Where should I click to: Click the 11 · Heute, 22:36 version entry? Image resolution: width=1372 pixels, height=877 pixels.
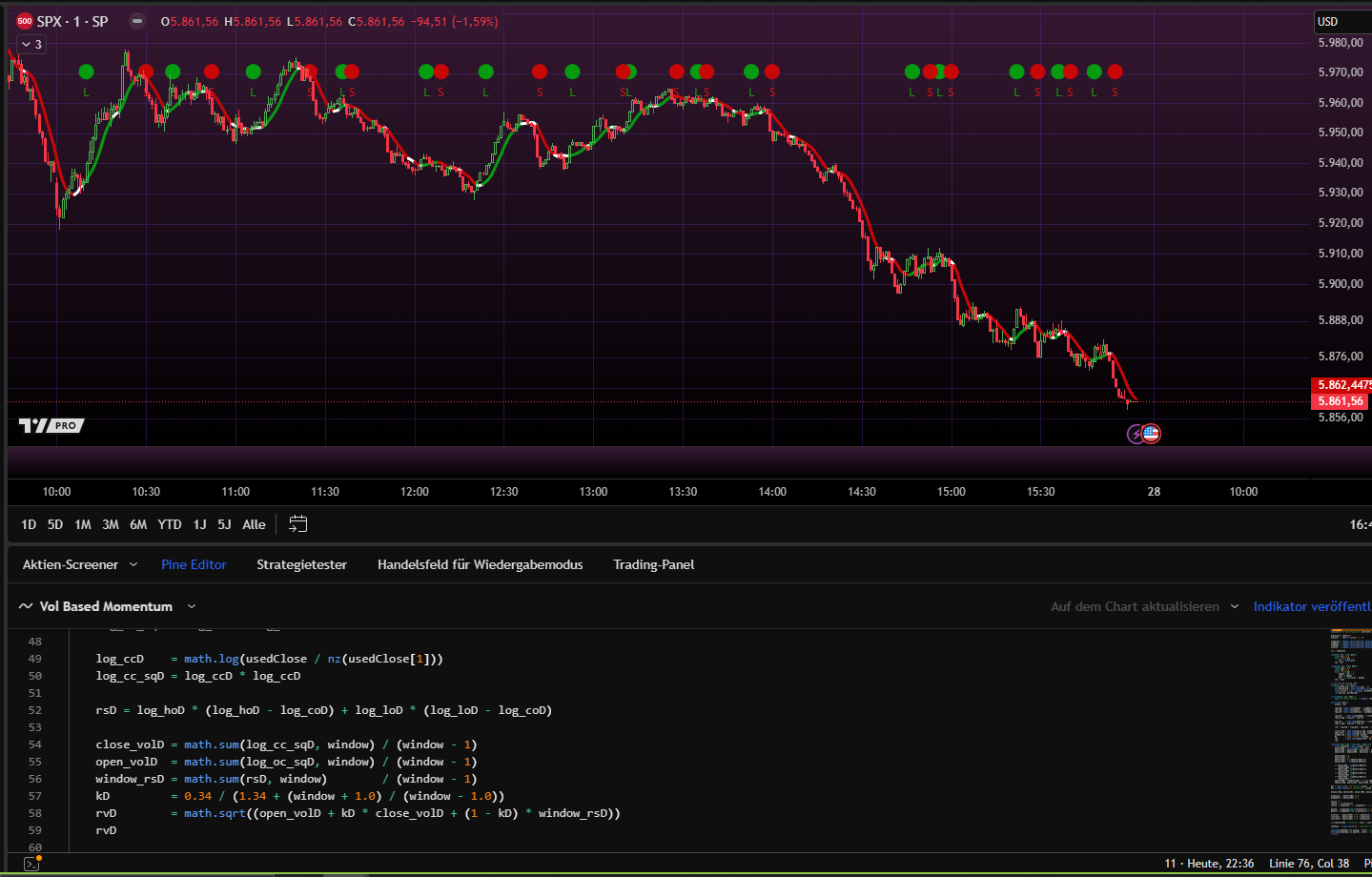coord(1209,864)
